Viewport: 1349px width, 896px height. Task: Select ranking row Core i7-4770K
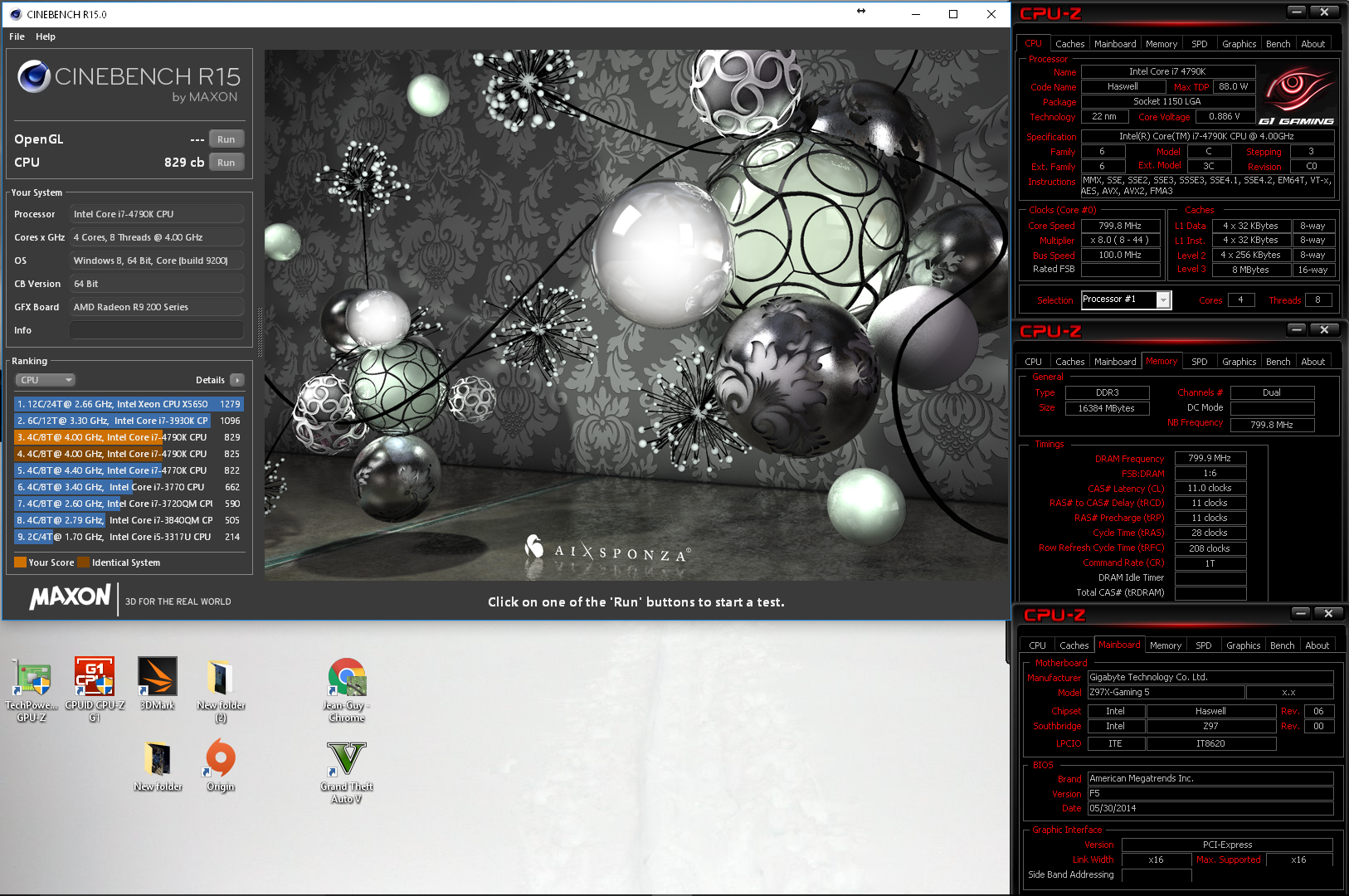[129, 470]
